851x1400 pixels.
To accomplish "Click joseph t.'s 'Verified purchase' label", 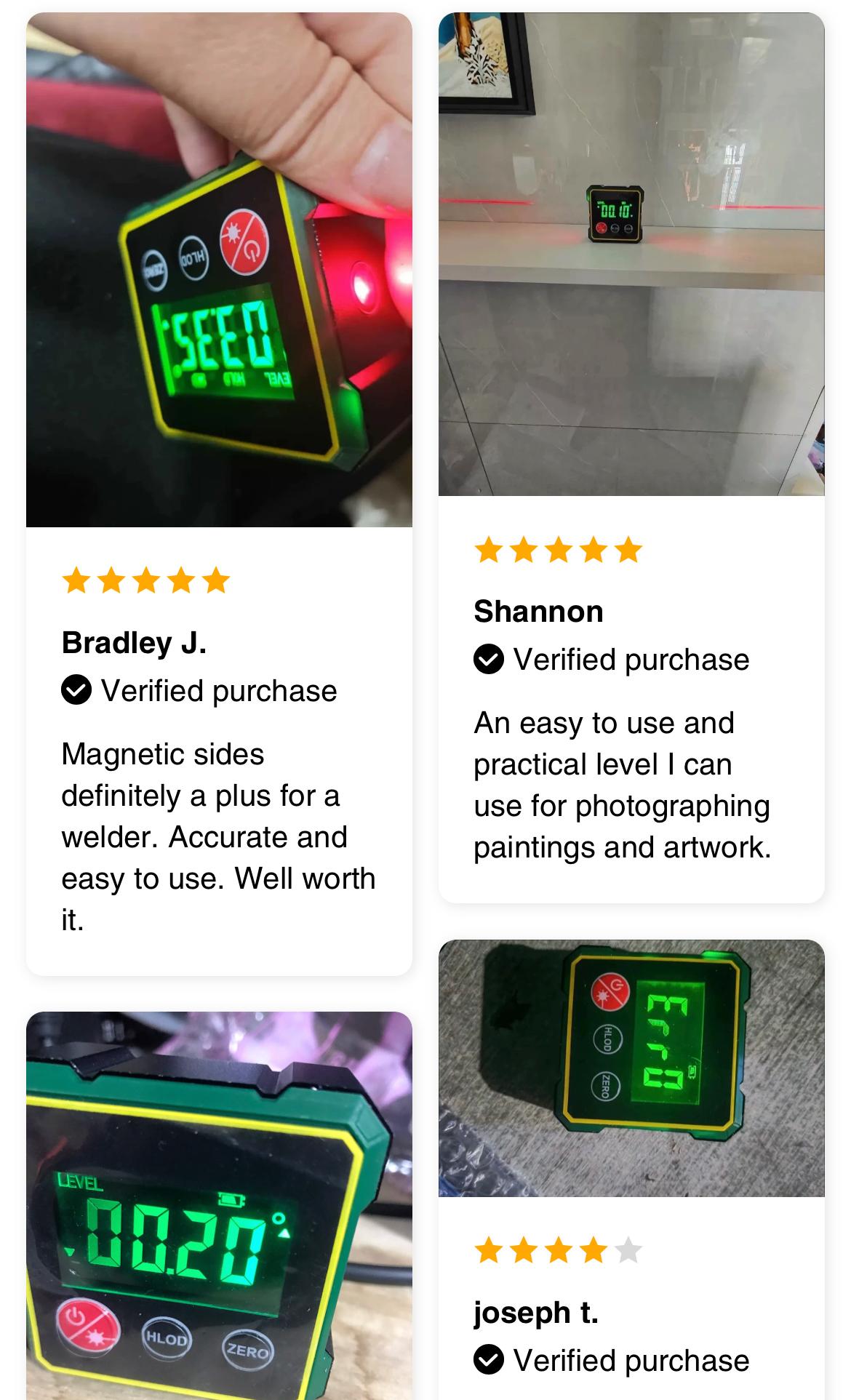I will pyautogui.click(x=631, y=1361).
